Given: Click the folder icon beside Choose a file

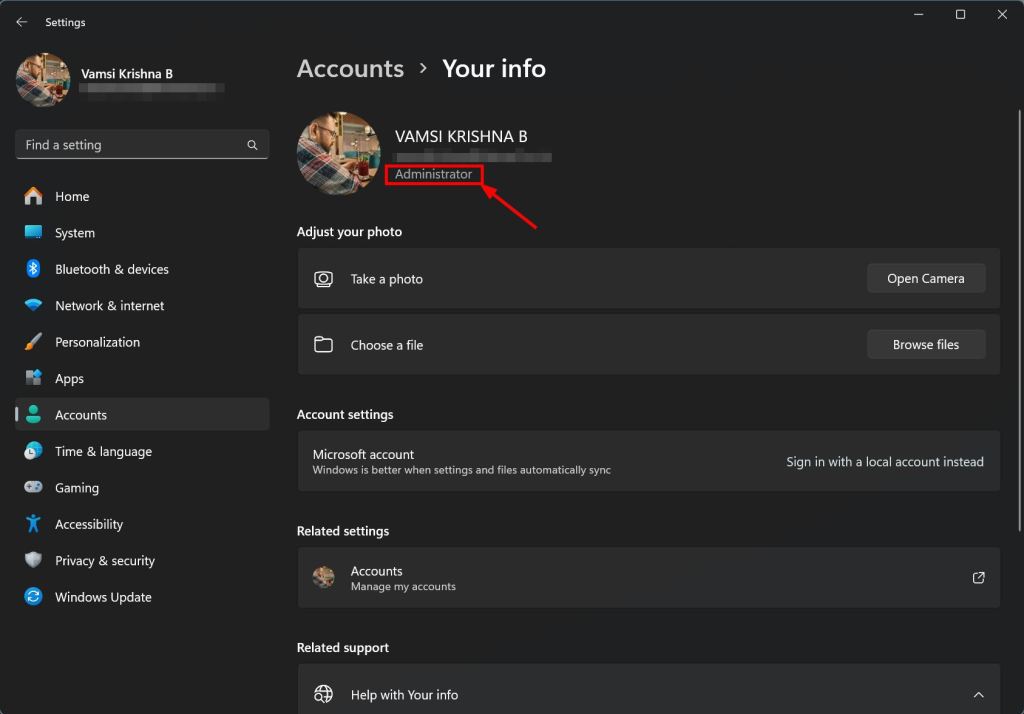Looking at the screenshot, I should click(323, 344).
